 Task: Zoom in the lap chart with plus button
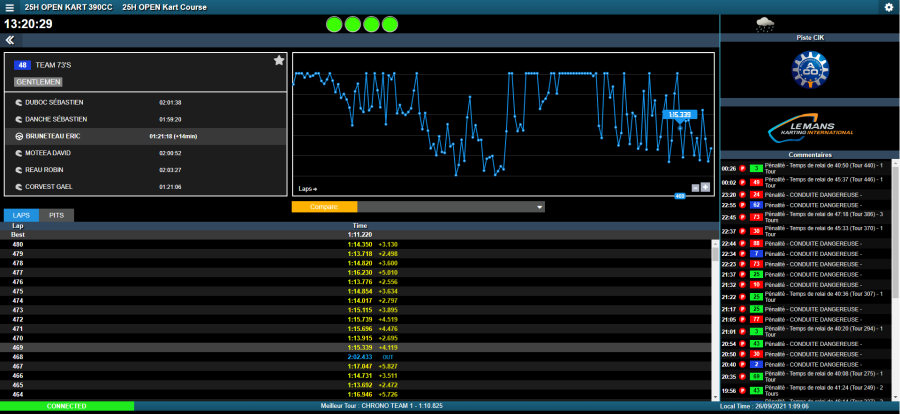(x=705, y=187)
